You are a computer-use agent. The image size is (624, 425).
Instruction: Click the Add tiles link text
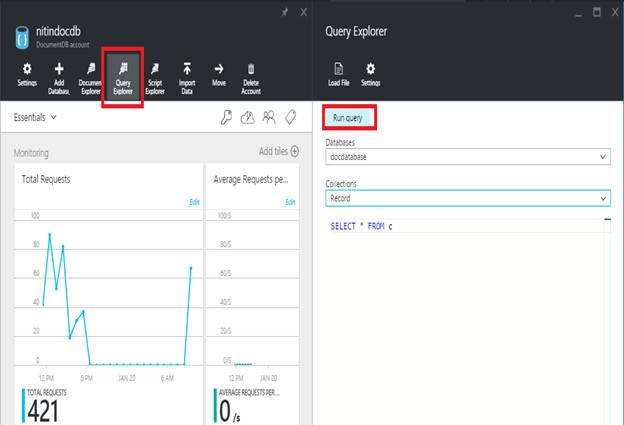[x=273, y=151]
